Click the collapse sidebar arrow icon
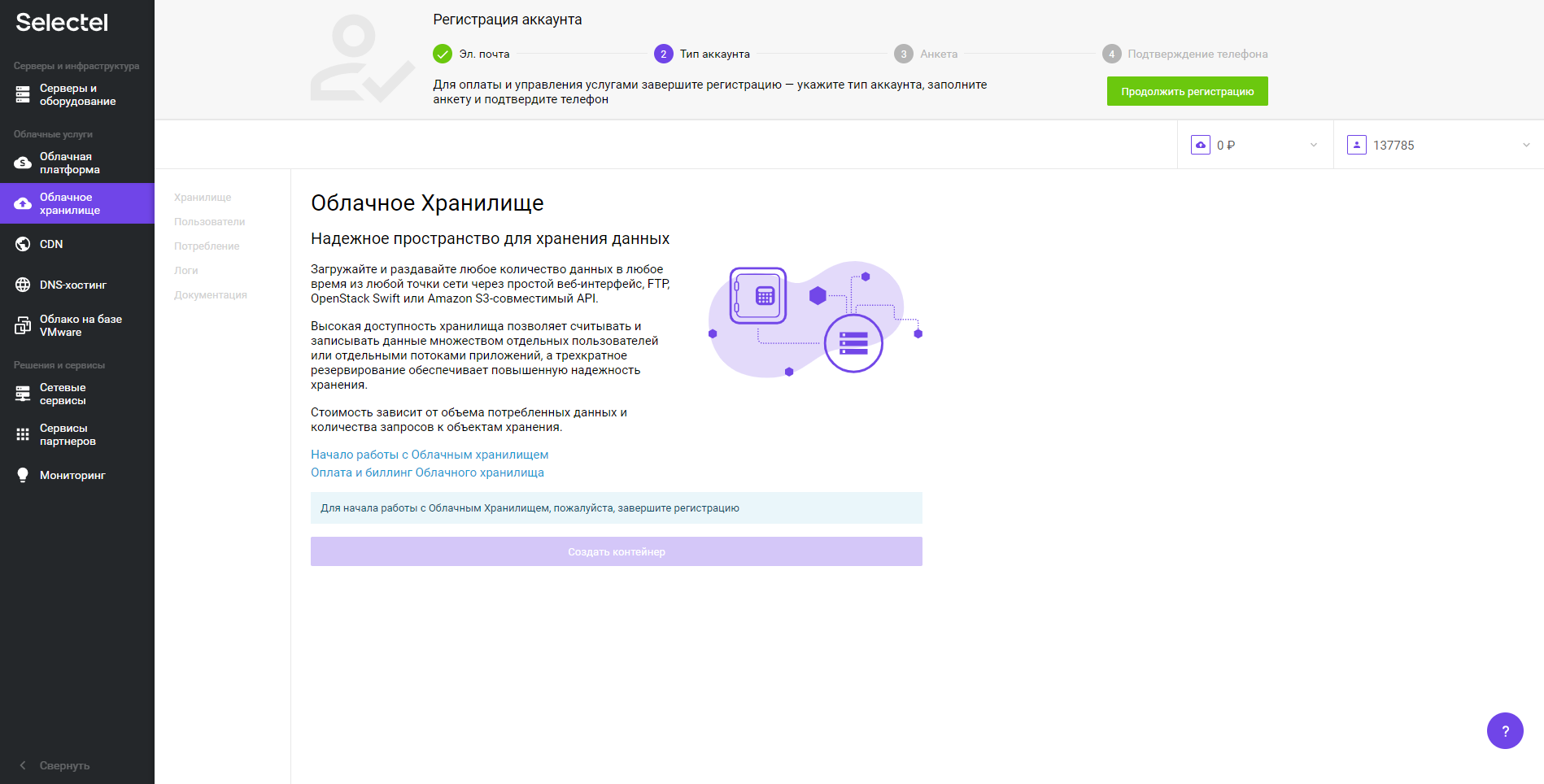 click(23, 765)
